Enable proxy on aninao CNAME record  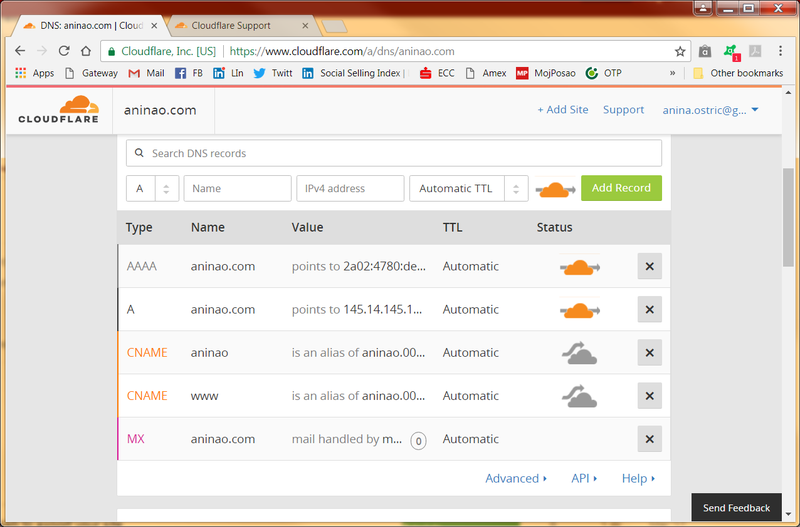579,353
